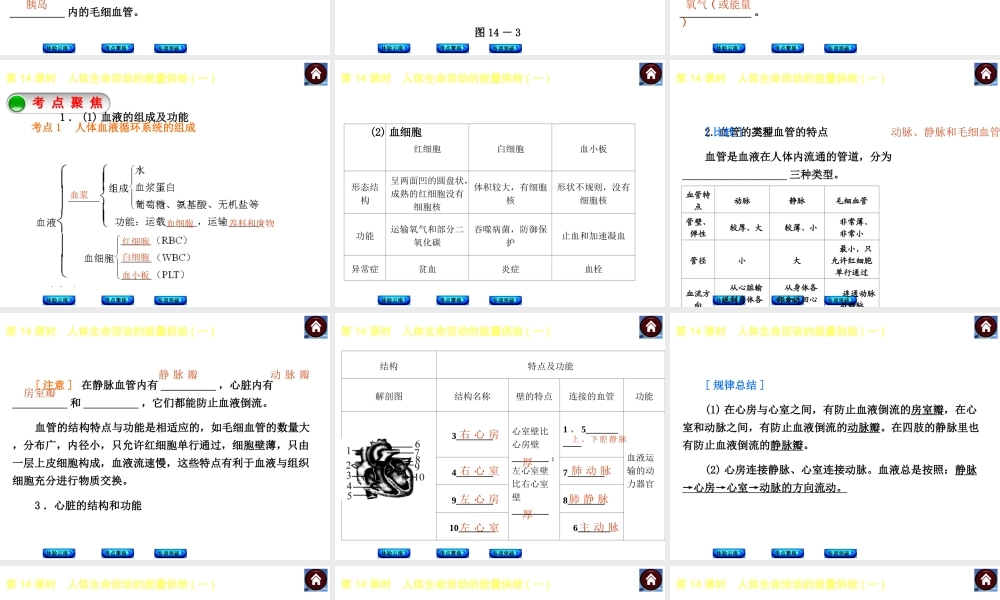Screen dimensions: 1000x600
Task: Click the right blue button under the 氧气(或能量) slide
Action: click(x=840, y=48)
